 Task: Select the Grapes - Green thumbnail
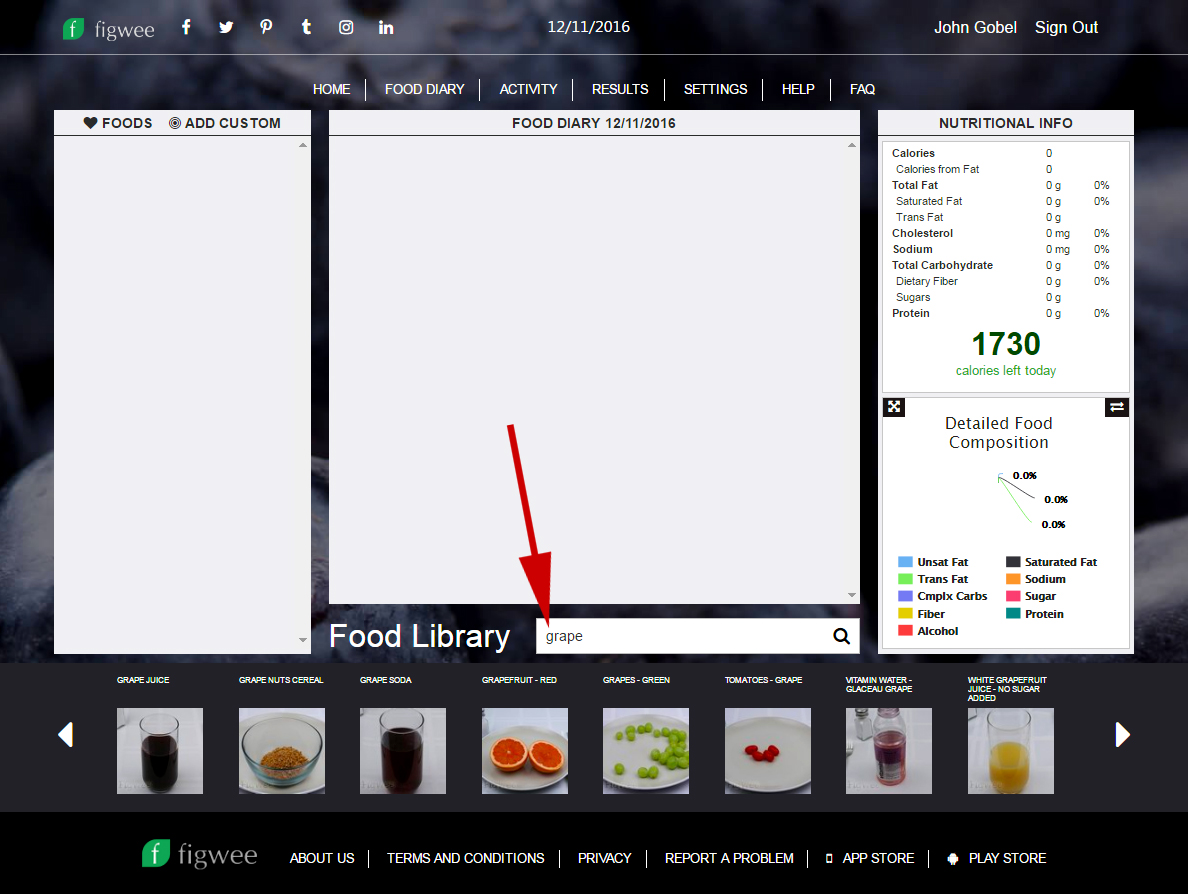tap(646, 751)
